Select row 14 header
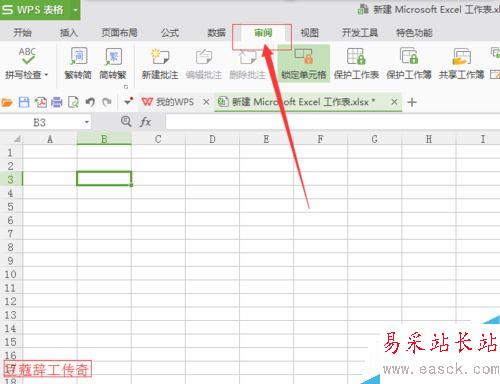 [x=11, y=329]
